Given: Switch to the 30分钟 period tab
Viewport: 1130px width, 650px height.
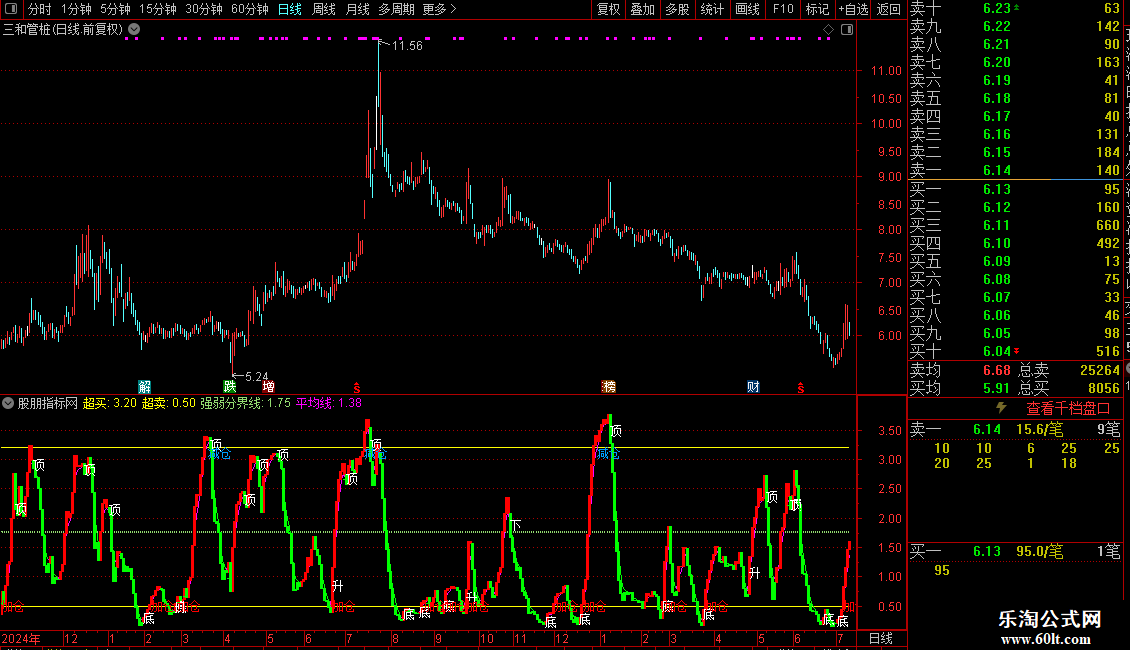Looking at the screenshot, I should (x=204, y=9).
